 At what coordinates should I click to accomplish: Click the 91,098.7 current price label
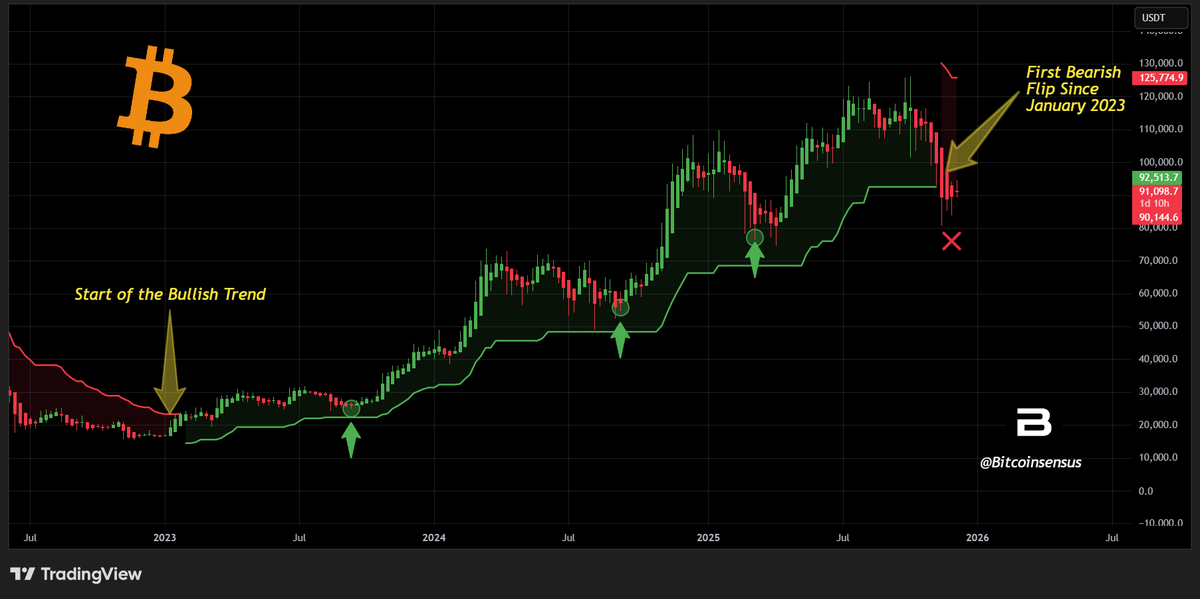tap(1160, 191)
